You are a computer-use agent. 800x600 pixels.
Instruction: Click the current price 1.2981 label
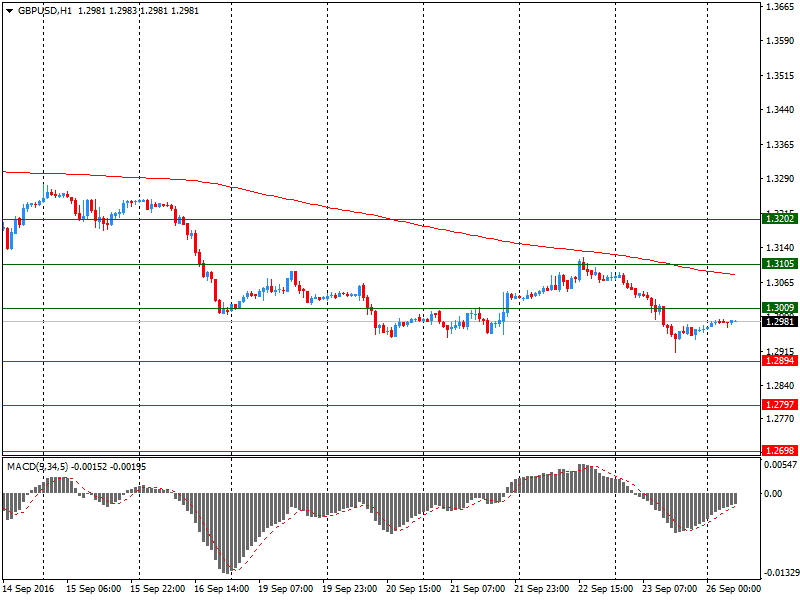(x=780, y=321)
